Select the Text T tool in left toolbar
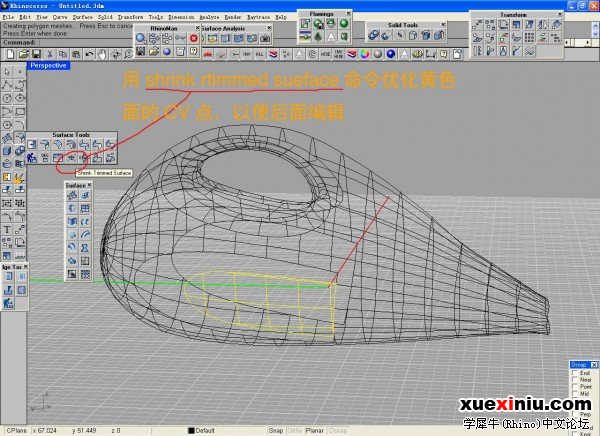600x436 pixels. point(7,229)
